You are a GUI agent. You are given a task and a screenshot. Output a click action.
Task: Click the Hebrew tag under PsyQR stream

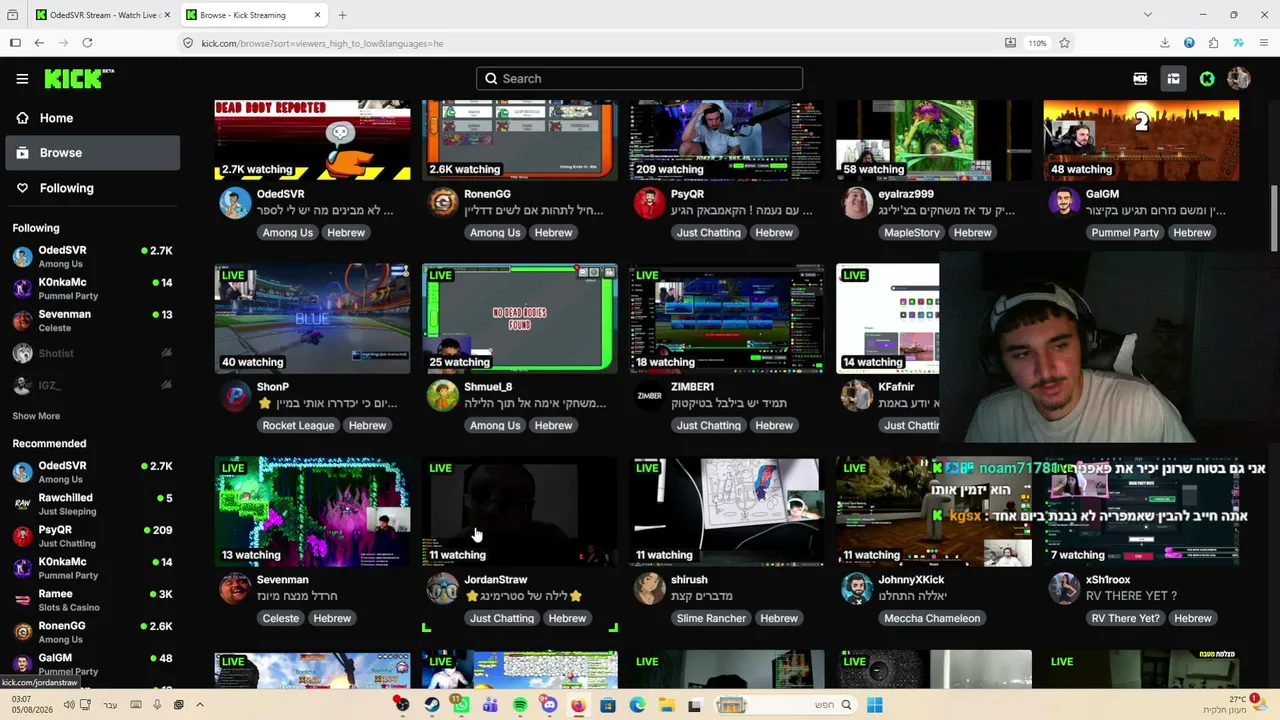click(774, 233)
